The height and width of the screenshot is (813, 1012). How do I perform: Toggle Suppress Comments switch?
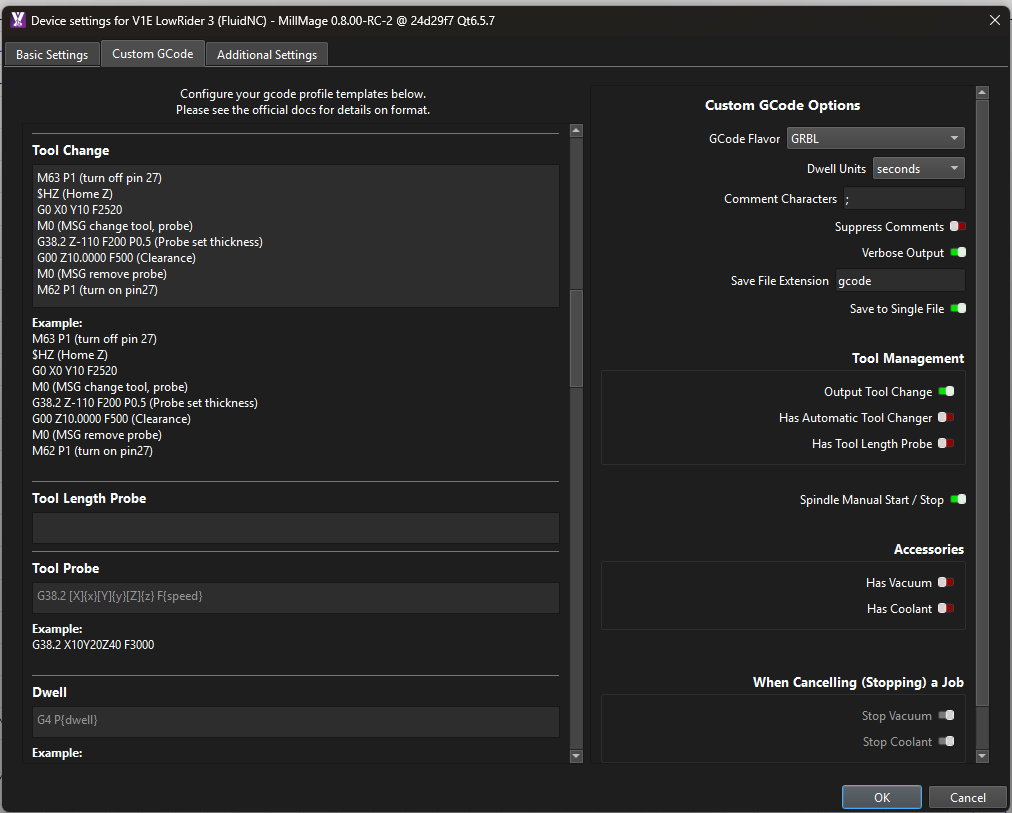point(957,227)
